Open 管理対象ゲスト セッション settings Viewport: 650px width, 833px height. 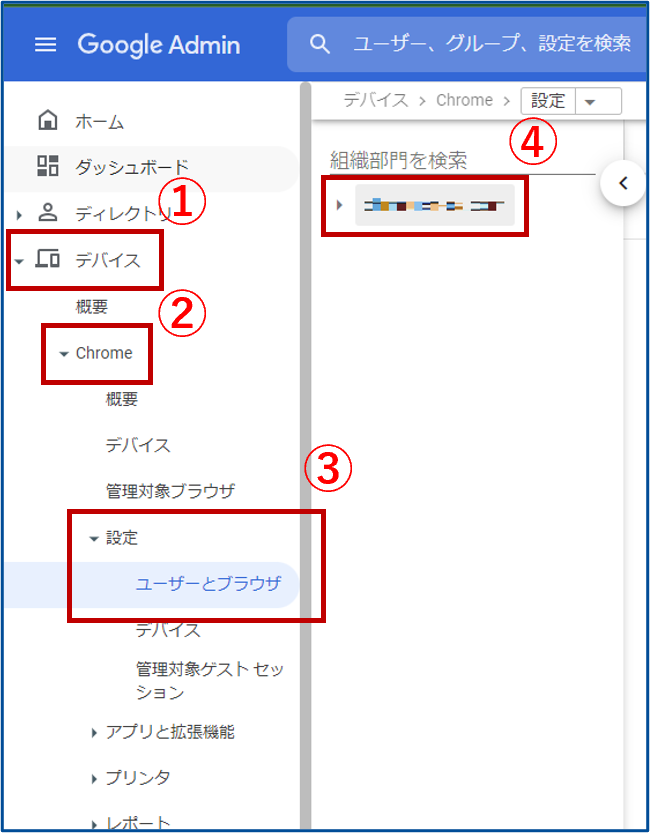[x=210, y=681]
